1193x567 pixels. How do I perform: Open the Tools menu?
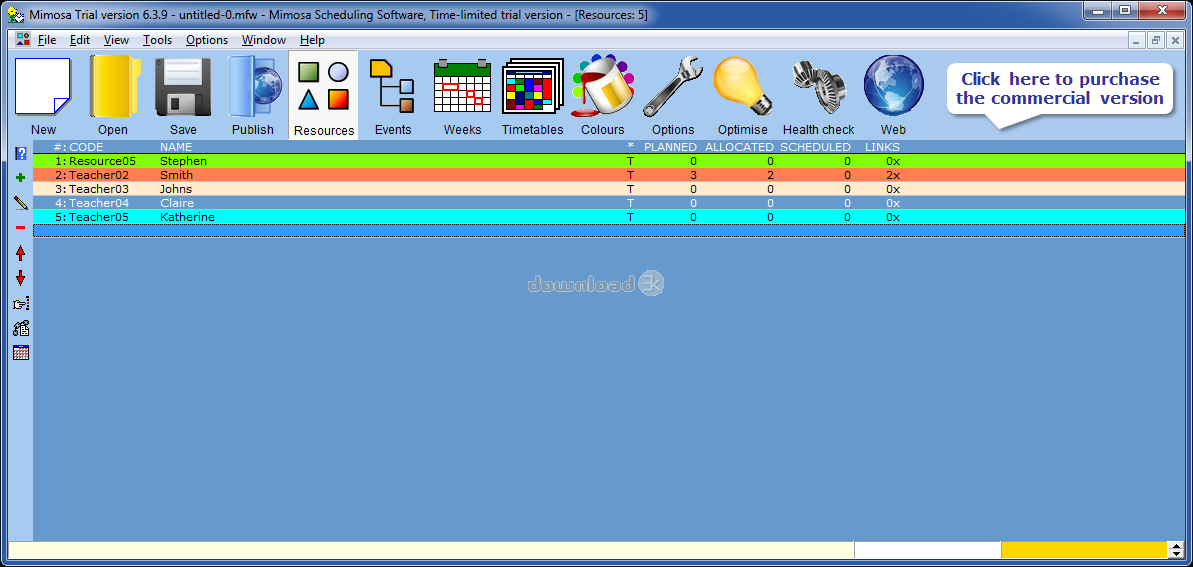(157, 40)
